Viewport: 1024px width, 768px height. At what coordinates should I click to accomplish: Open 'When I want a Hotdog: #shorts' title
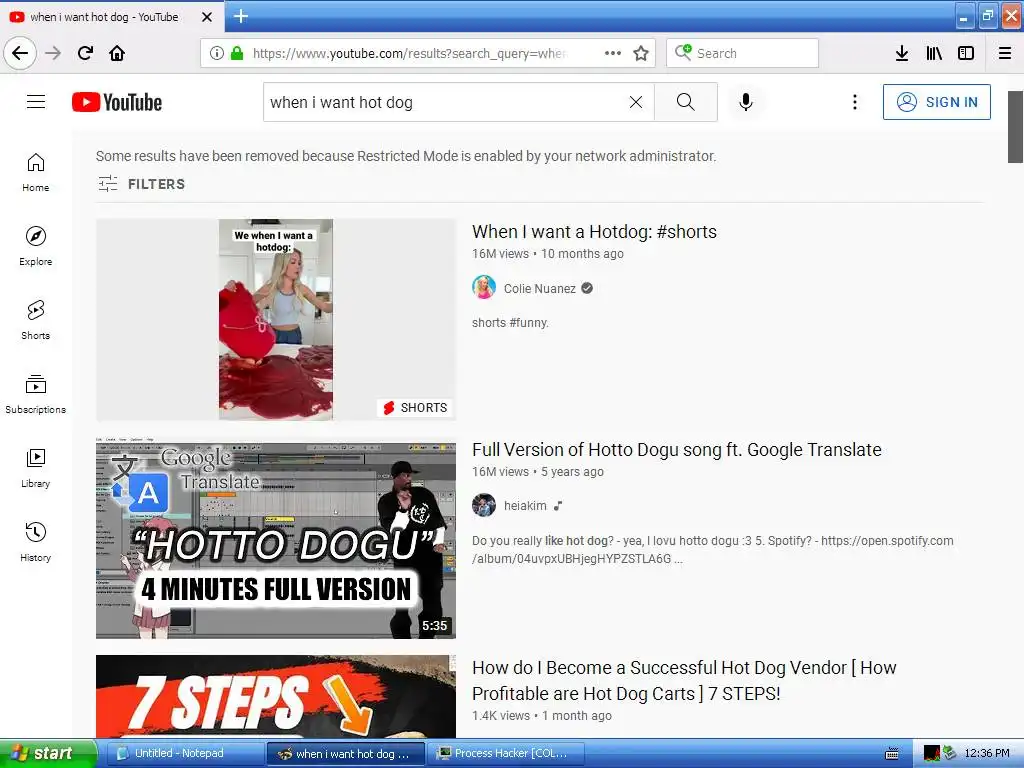[x=594, y=232]
